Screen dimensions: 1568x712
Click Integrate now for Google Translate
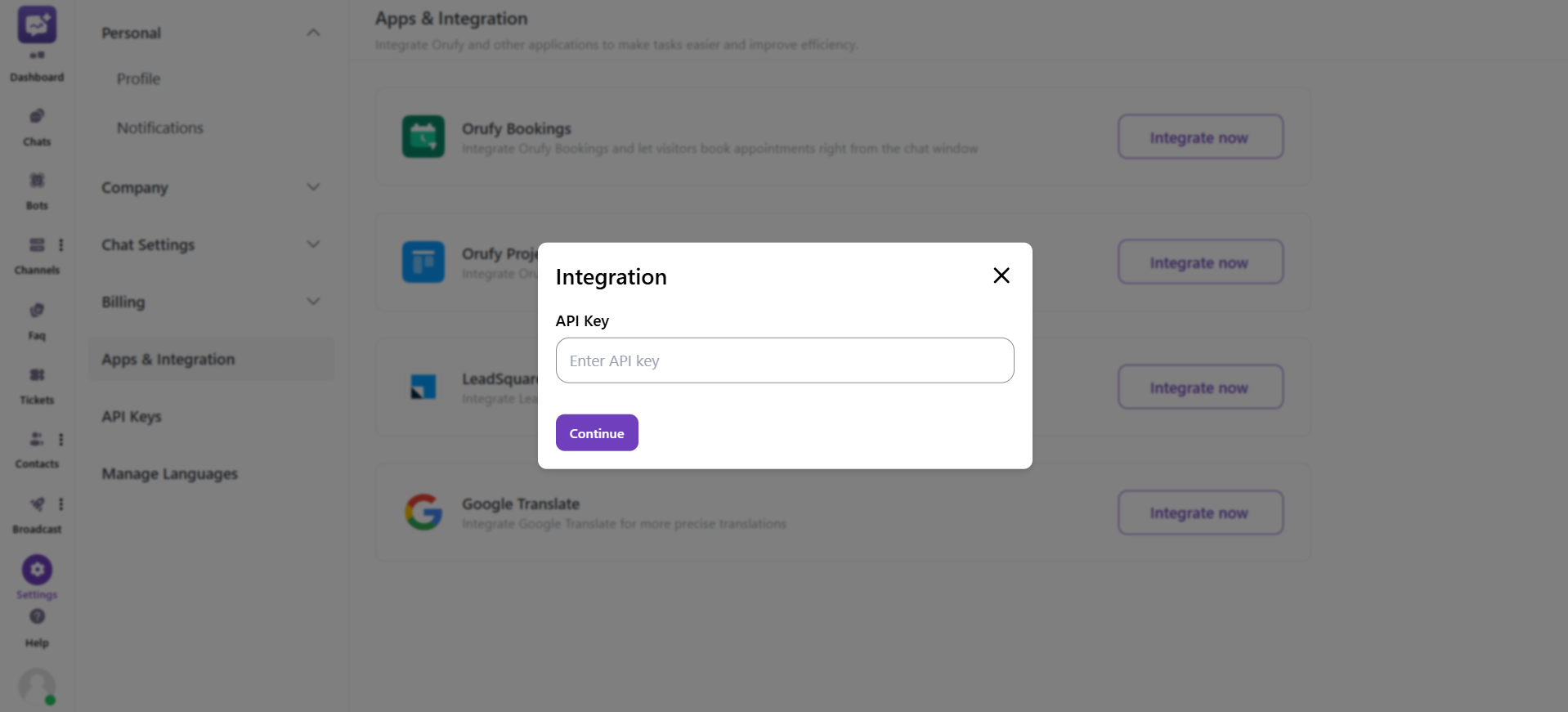1199,513
